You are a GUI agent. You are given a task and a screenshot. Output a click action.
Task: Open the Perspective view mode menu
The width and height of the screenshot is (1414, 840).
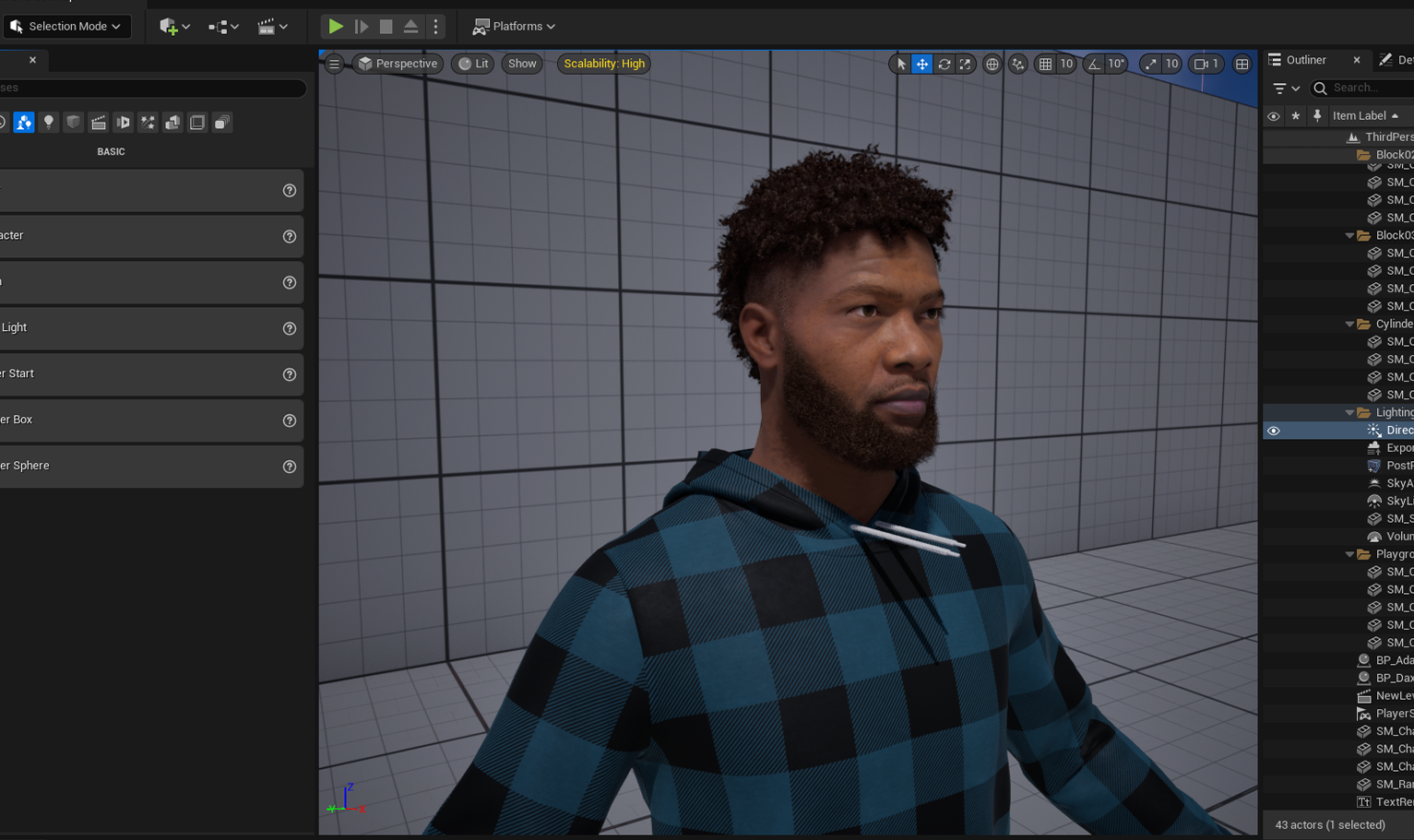point(398,64)
